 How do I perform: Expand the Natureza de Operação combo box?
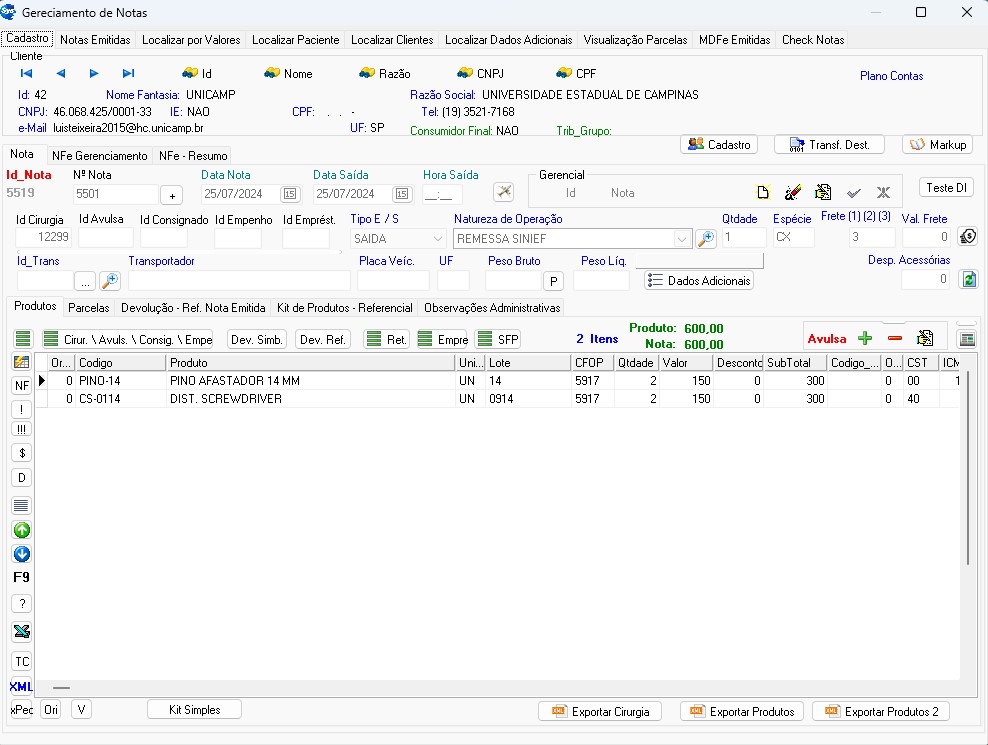point(682,239)
